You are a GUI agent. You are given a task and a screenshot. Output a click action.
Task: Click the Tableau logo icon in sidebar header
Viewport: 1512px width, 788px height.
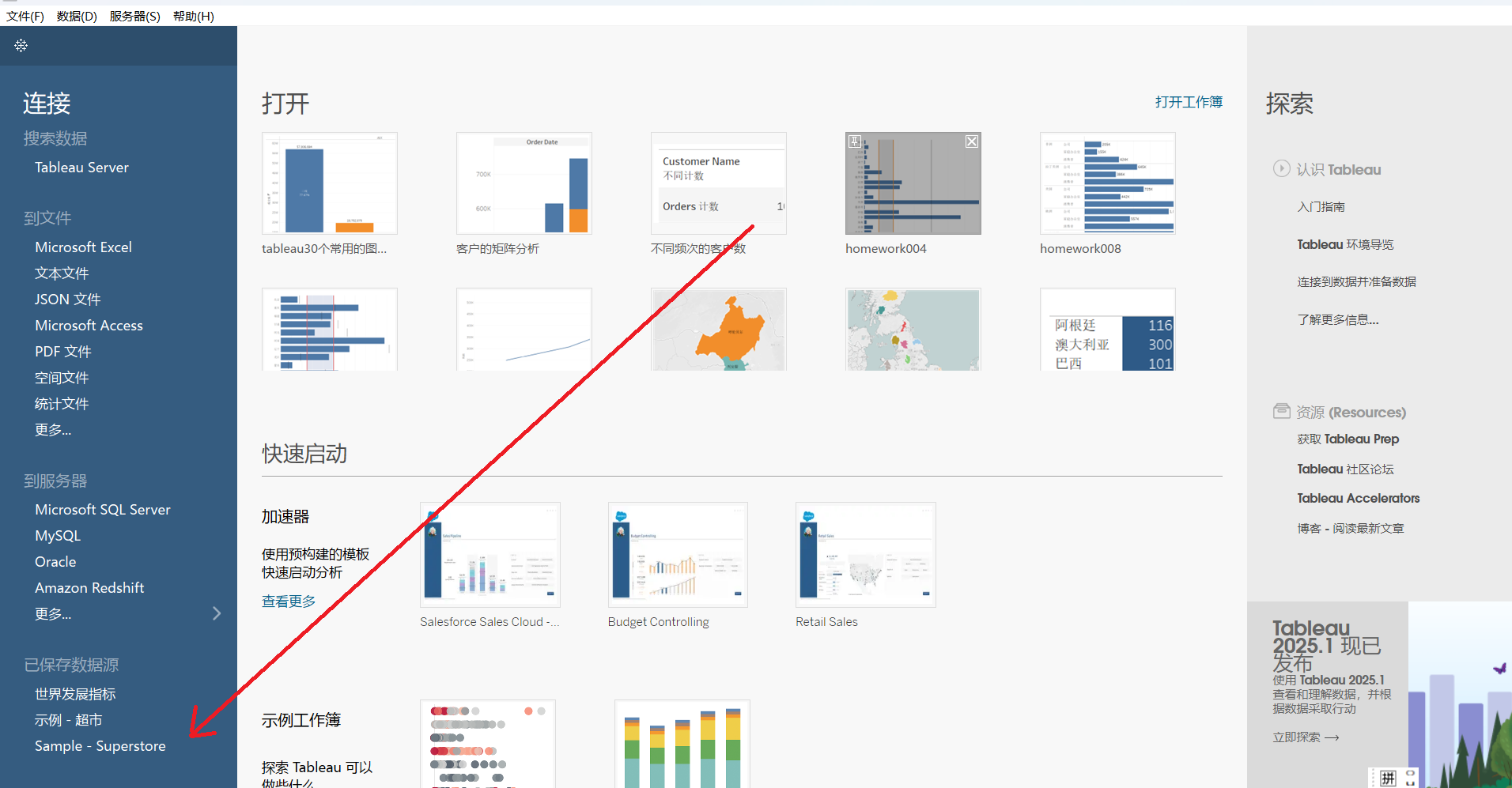coord(21,46)
